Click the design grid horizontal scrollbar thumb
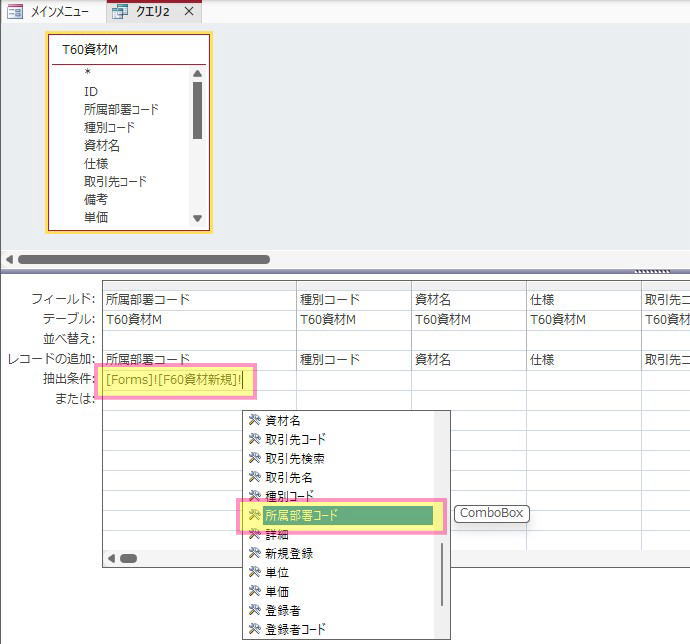This screenshot has width=690, height=644. pos(128,558)
